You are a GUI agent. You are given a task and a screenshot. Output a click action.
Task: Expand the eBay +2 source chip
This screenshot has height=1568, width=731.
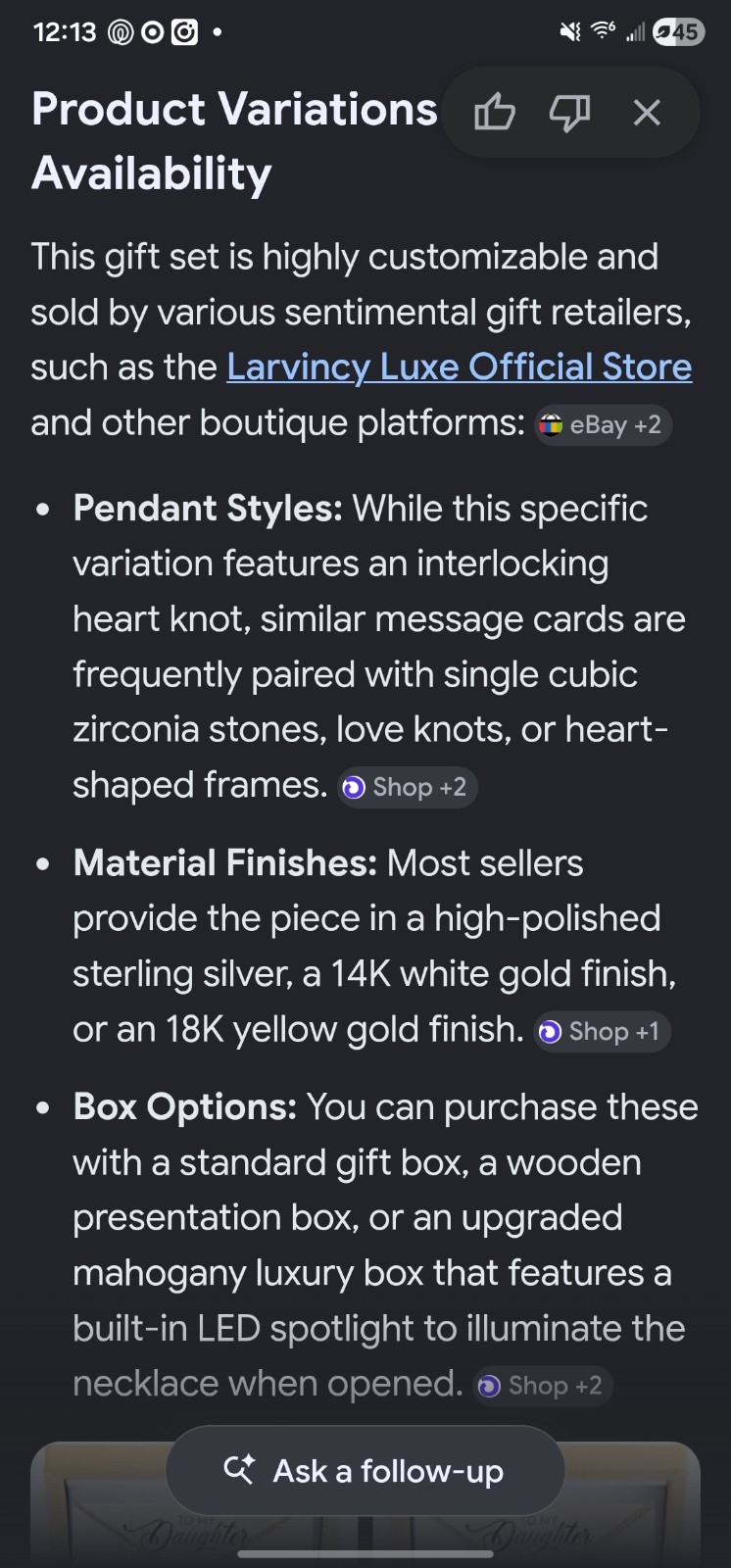603,425
